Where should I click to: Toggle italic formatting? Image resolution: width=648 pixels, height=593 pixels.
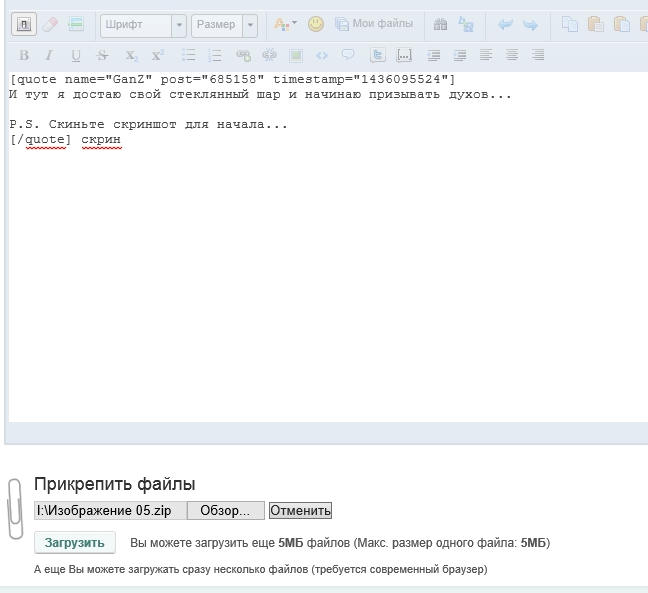tap(50, 55)
